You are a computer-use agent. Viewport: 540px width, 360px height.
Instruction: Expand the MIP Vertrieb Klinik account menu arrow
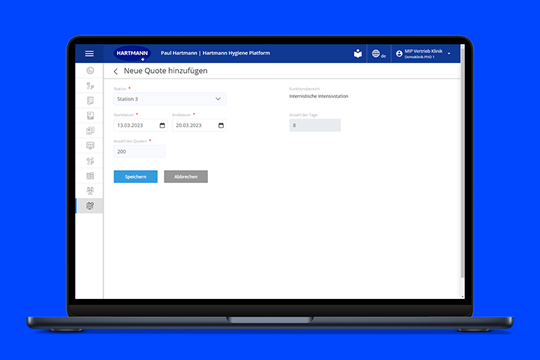coord(449,53)
